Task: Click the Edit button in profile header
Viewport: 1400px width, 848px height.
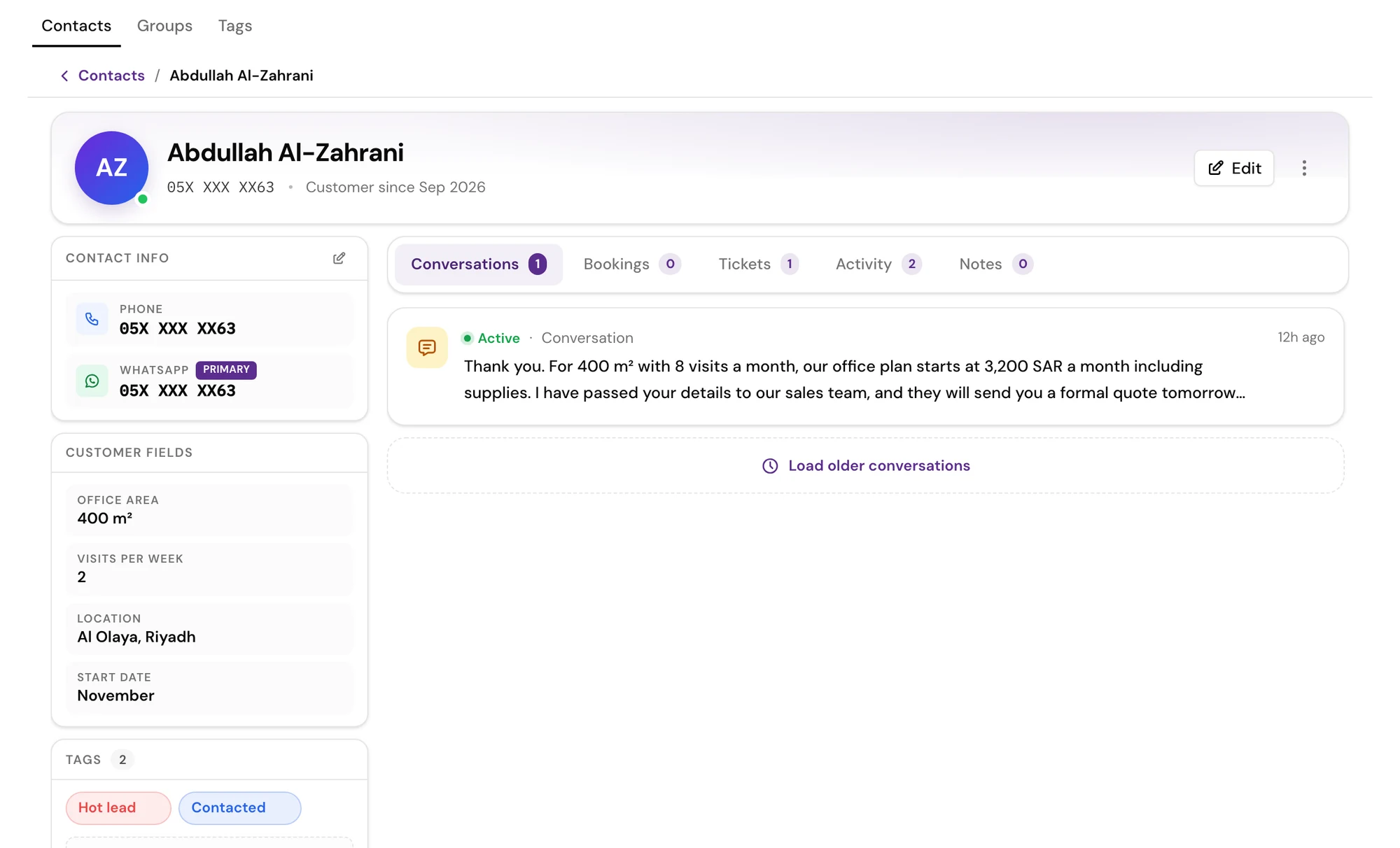Action: click(1234, 168)
